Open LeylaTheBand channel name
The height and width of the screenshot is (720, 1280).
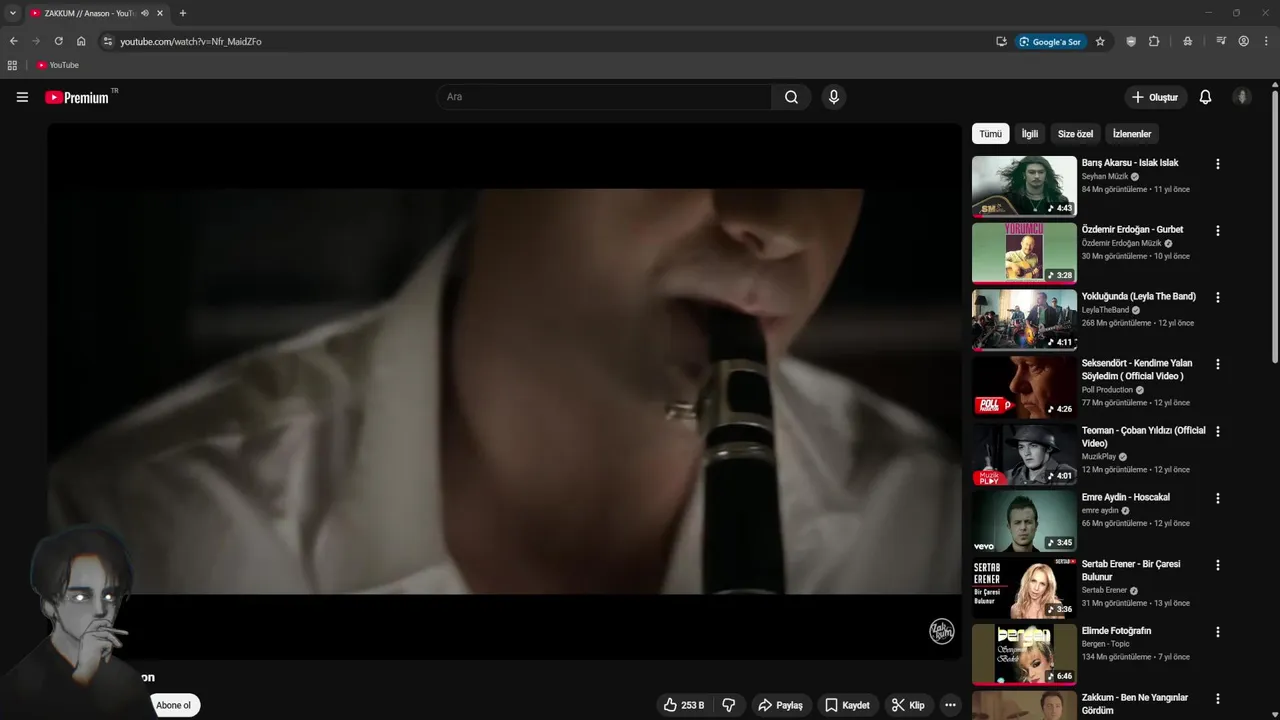point(1105,310)
